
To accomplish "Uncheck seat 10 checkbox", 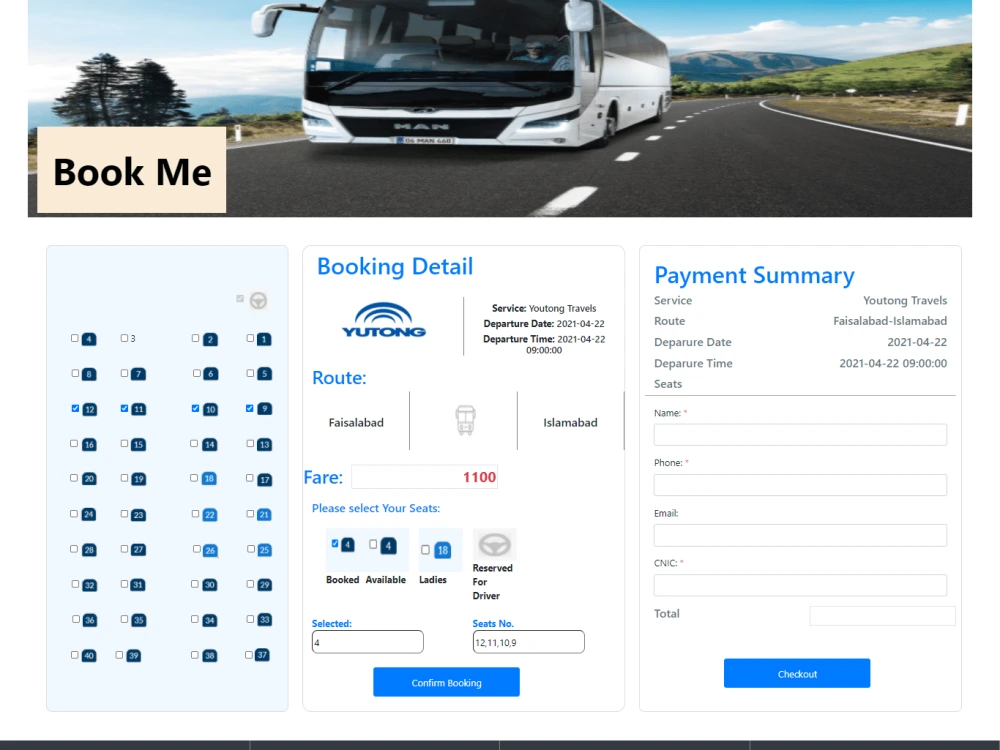I will pos(195,408).
